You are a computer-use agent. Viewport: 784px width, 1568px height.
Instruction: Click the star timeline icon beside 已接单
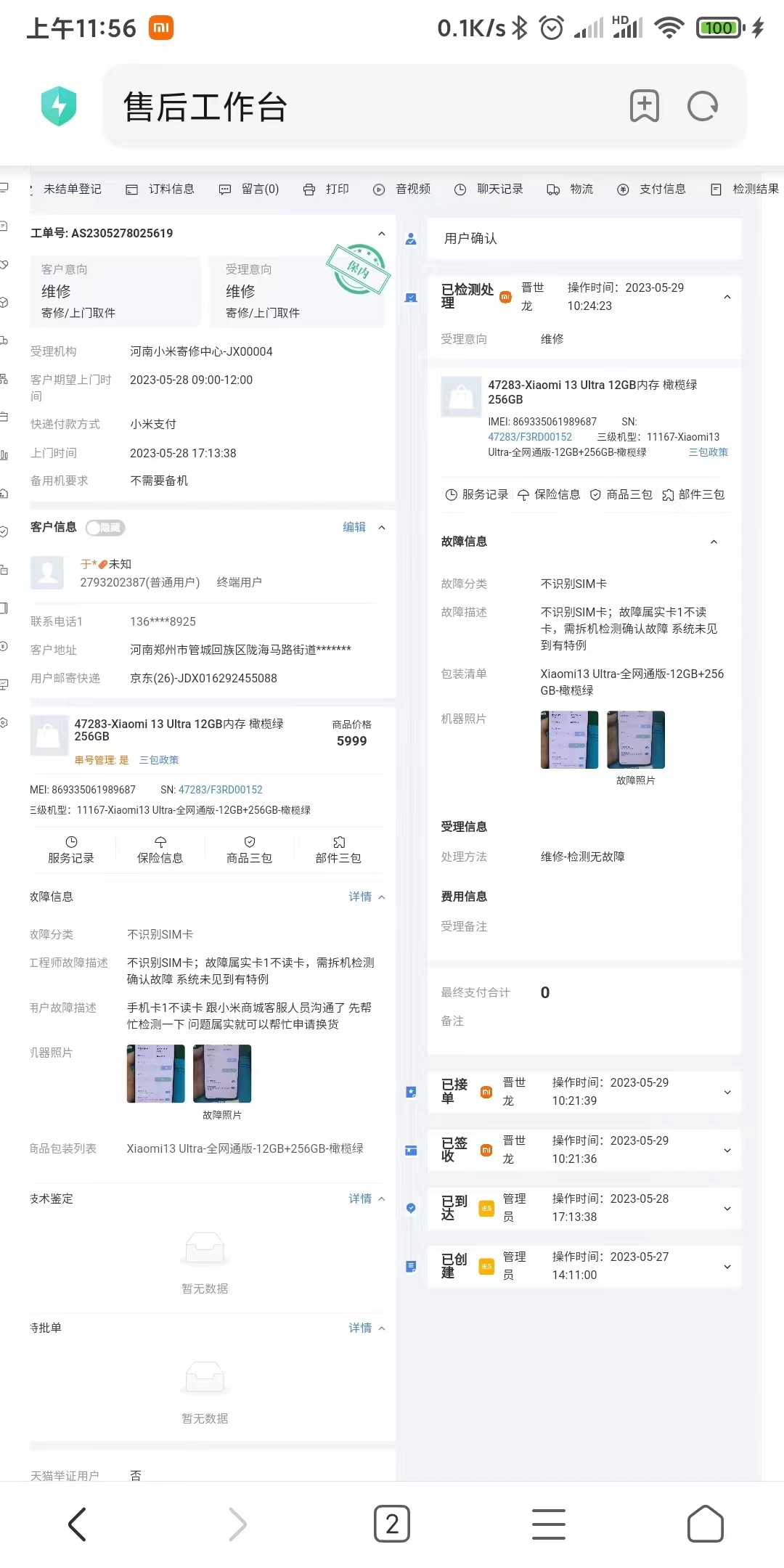click(x=411, y=1092)
